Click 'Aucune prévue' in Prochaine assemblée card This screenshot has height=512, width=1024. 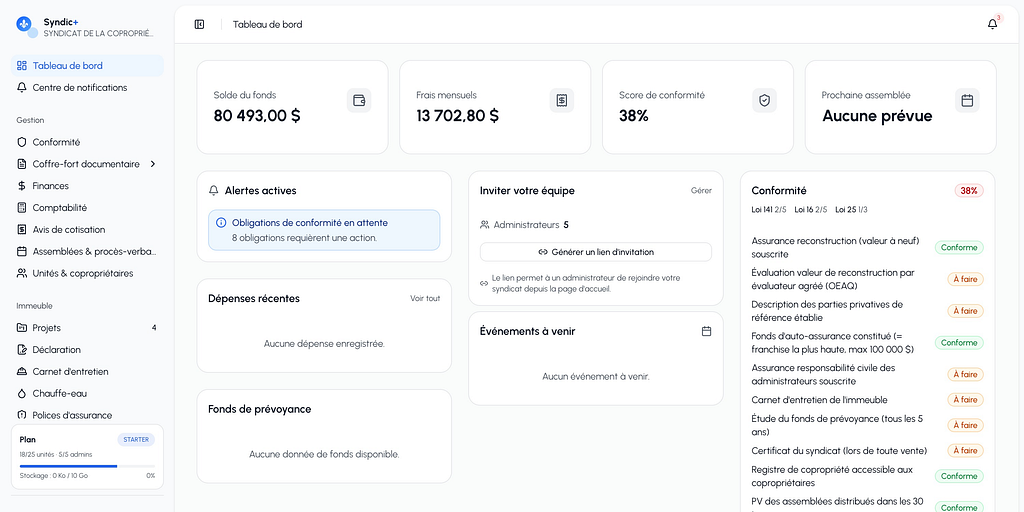coord(877,116)
